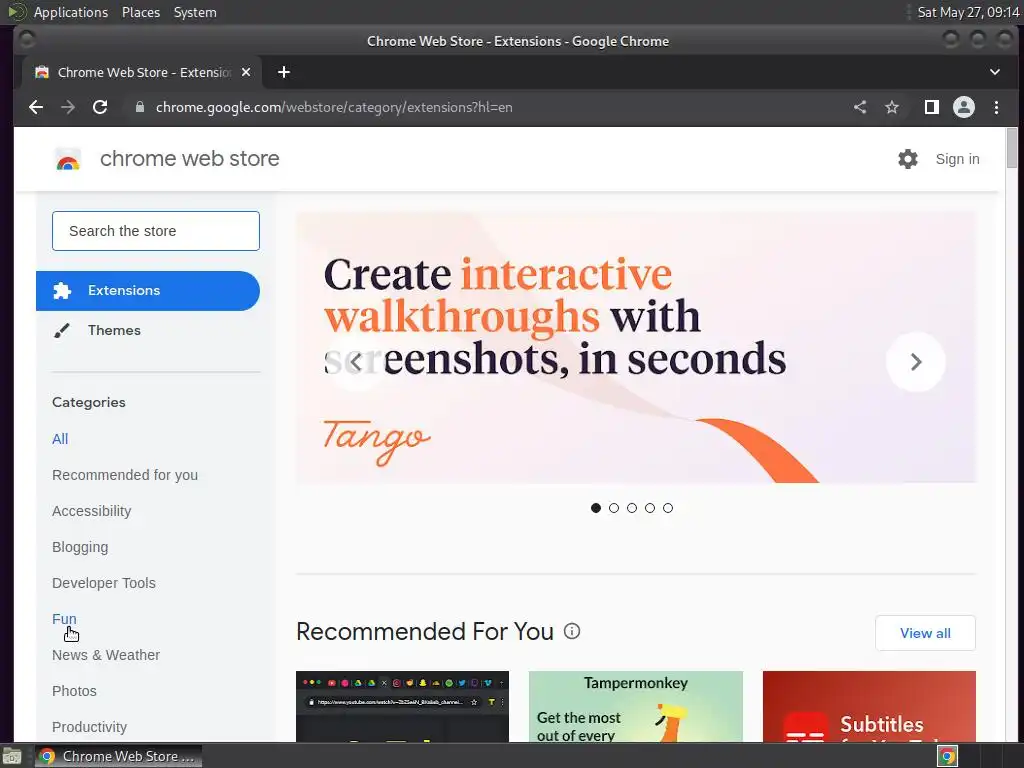Open the web store settings gear
Screen dimensions: 1024x768
point(908,159)
